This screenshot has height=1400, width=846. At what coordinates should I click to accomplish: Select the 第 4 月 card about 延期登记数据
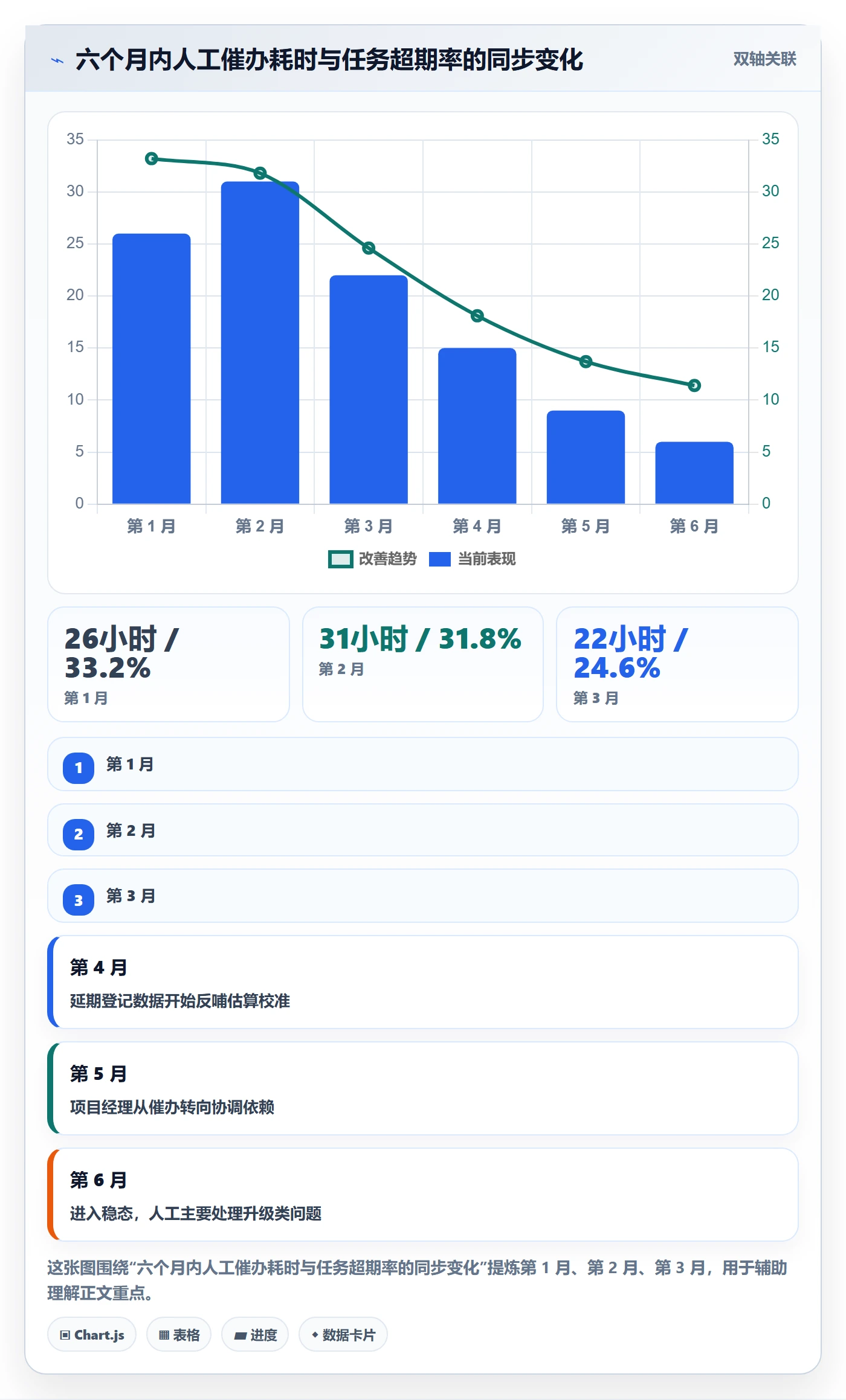pyautogui.click(x=423, y=982)
